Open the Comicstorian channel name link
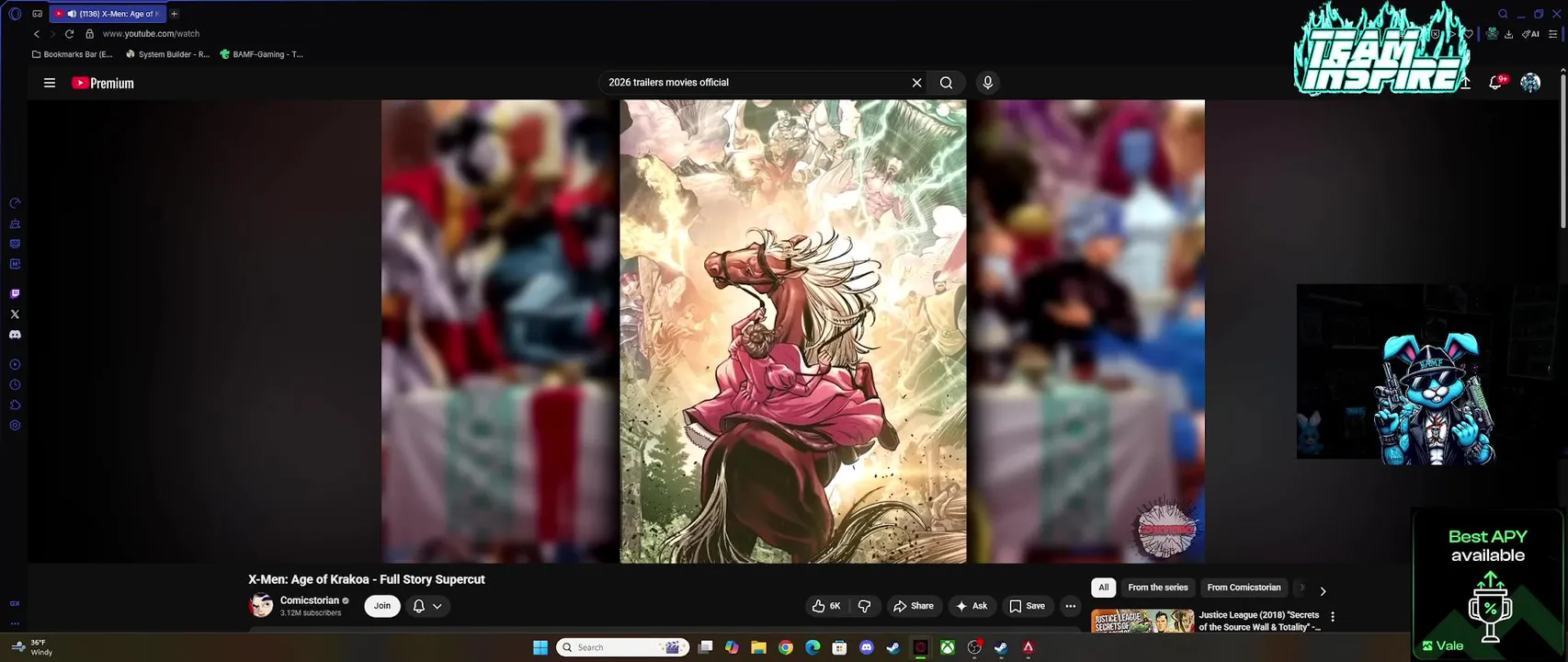Viewport: 1568px width, 662px height. [x=310, y=600]
